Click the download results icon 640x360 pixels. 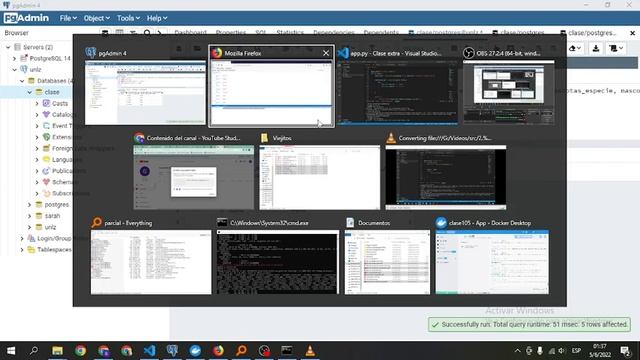[596, 48]
